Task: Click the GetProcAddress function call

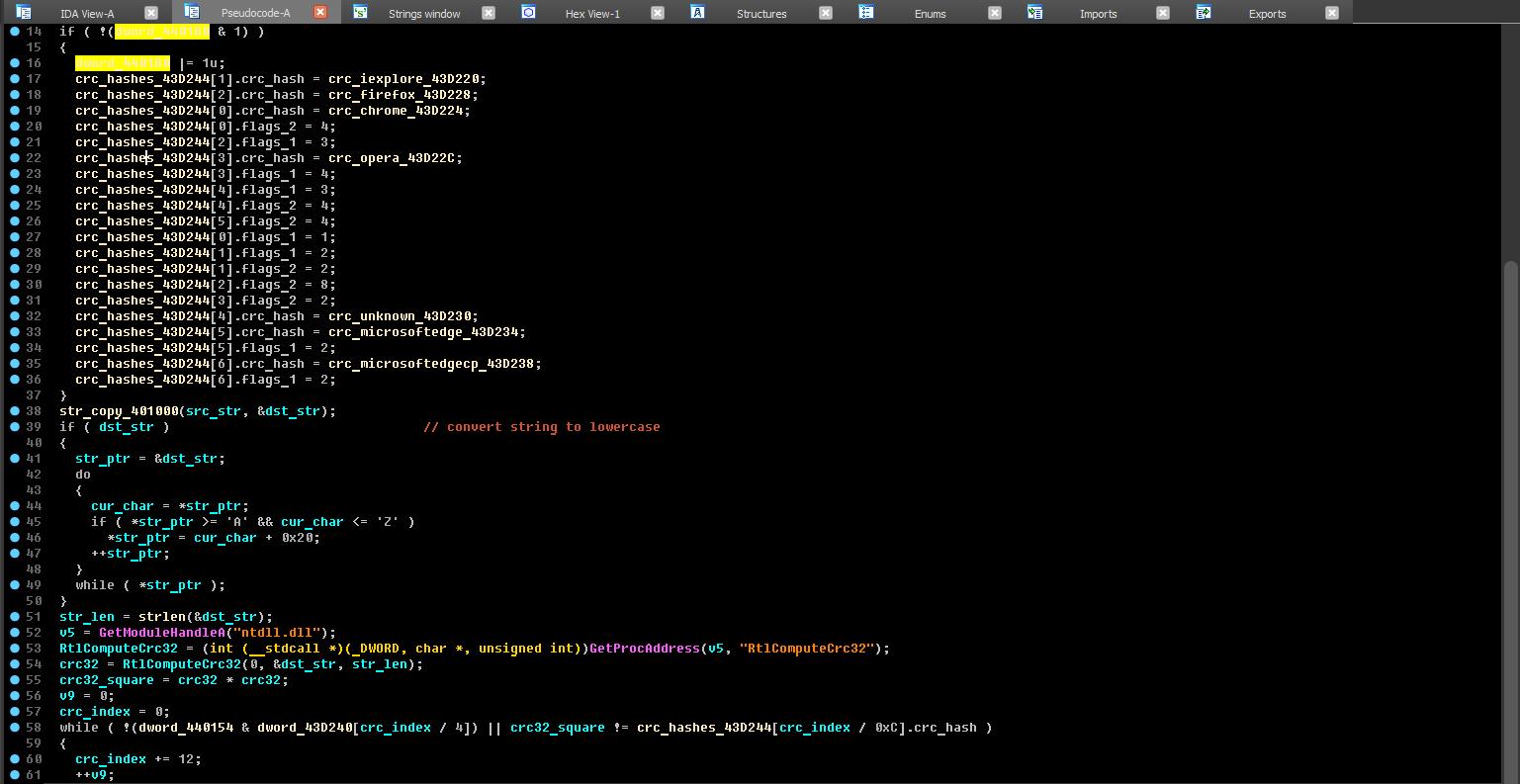Action: [x=644, y=649]
